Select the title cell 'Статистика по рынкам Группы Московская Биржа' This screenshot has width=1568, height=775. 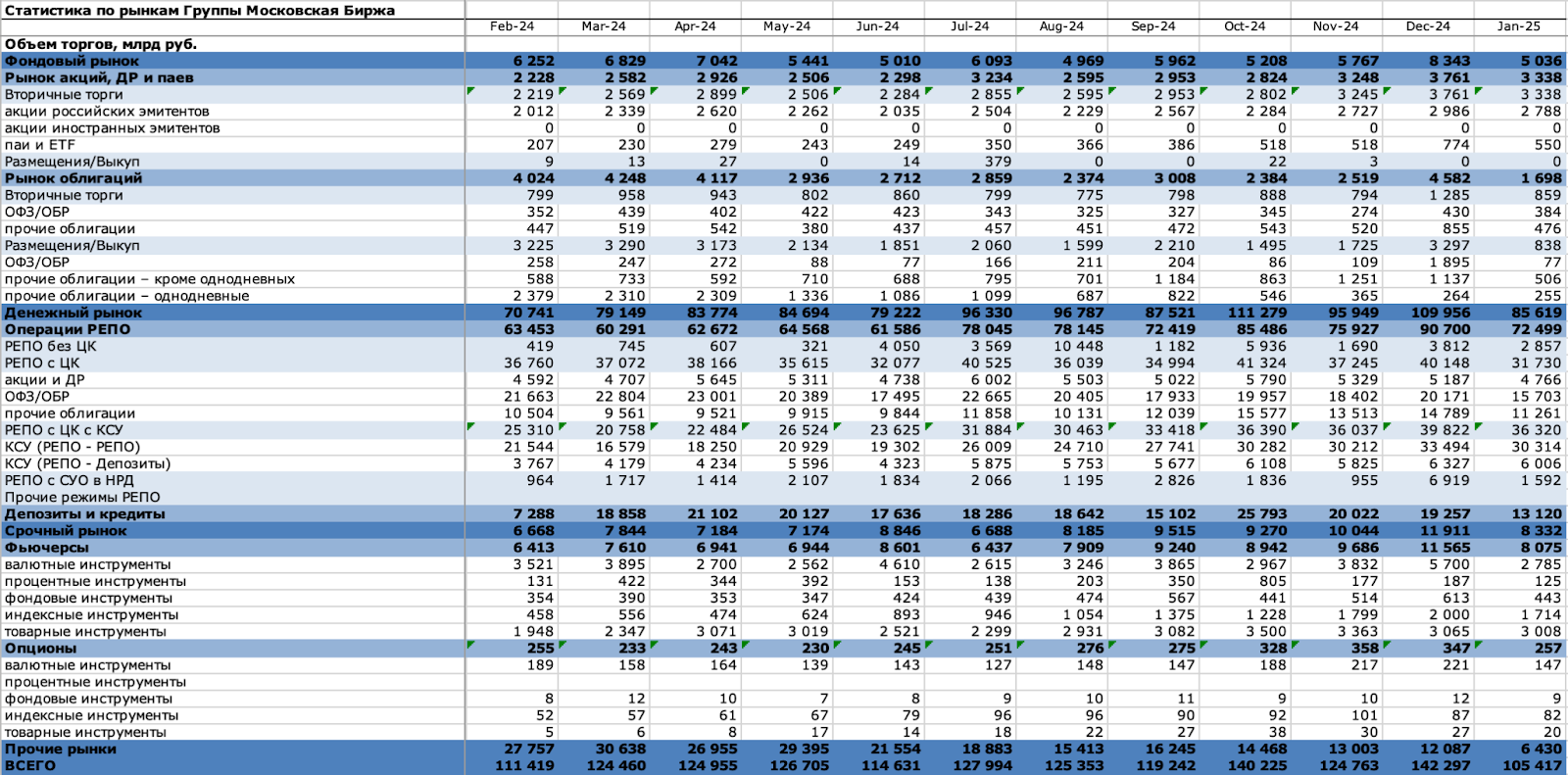pyautogui.click(x=200, y=11)
